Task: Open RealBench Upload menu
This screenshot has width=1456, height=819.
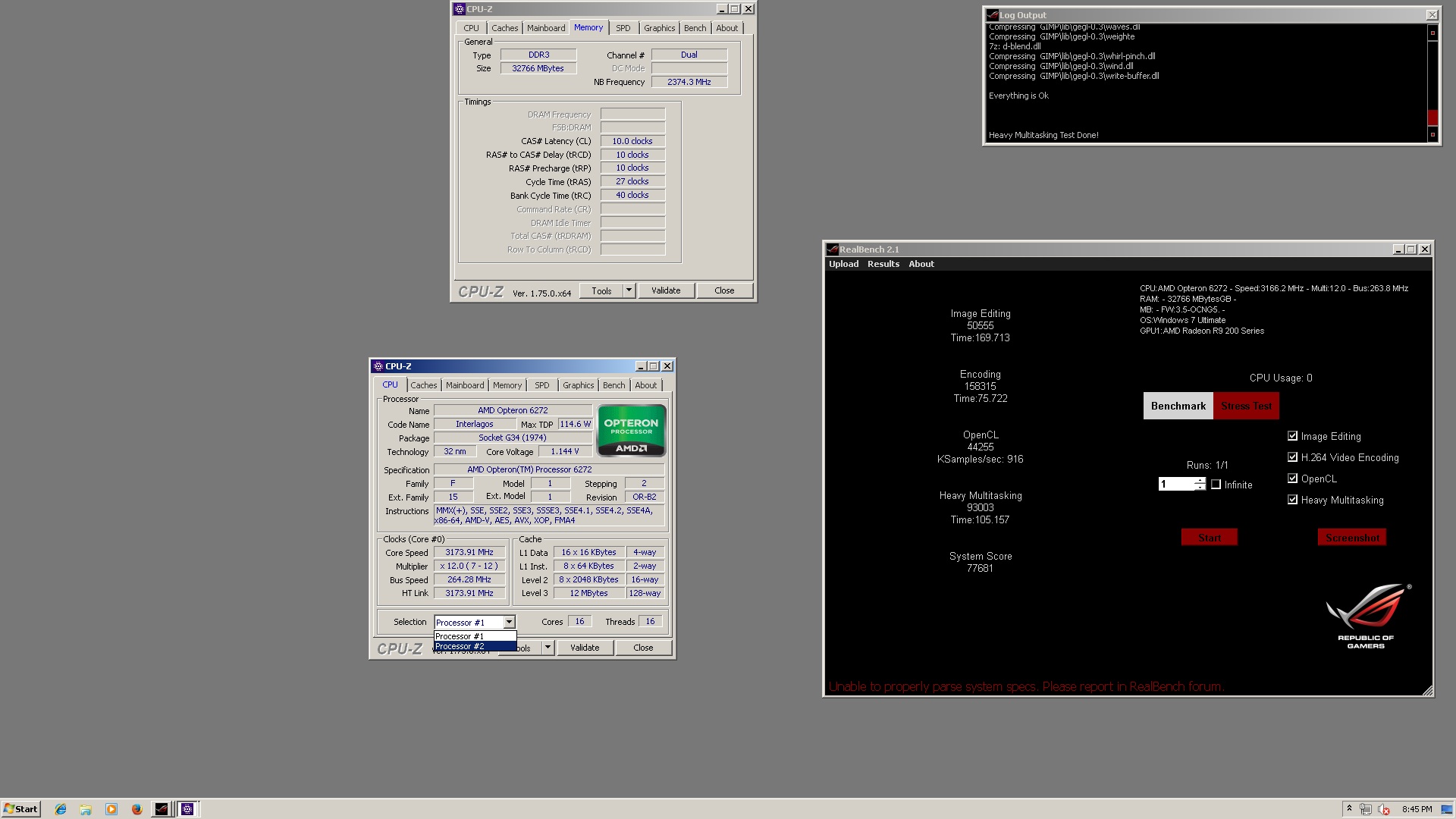Action: point(843,264)
